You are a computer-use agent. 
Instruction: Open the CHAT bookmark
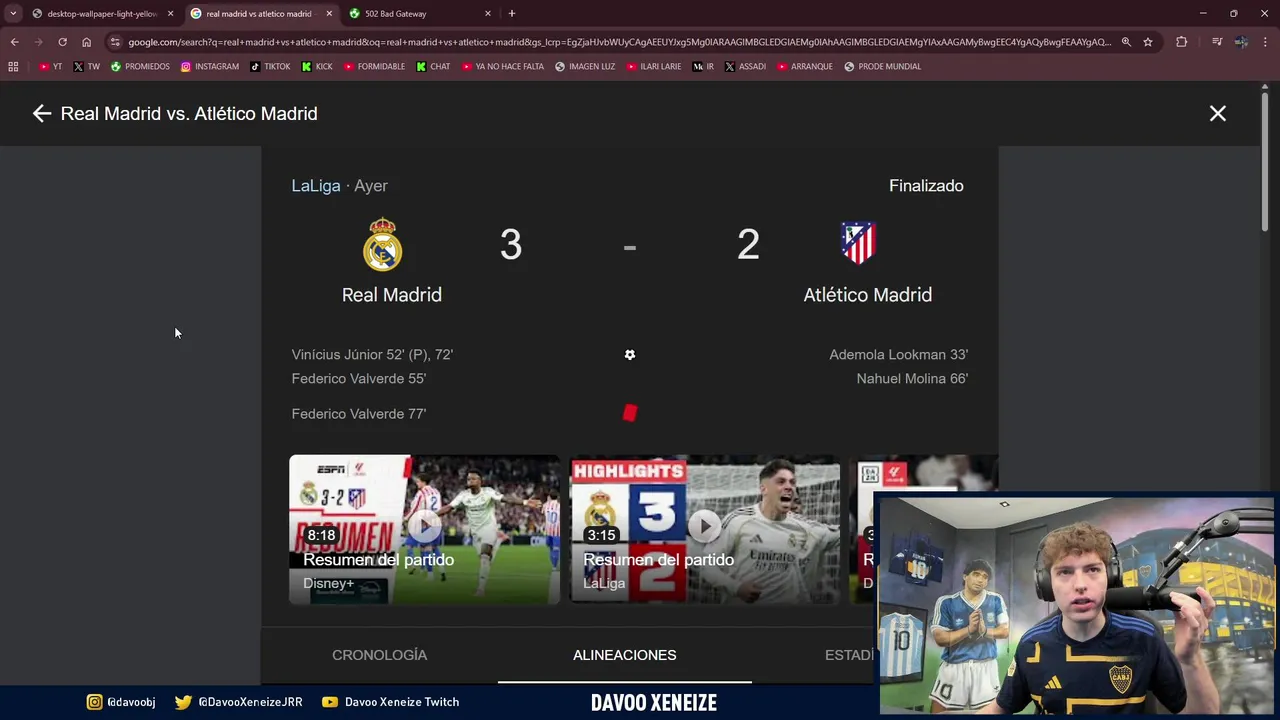(x=433, y=67)
